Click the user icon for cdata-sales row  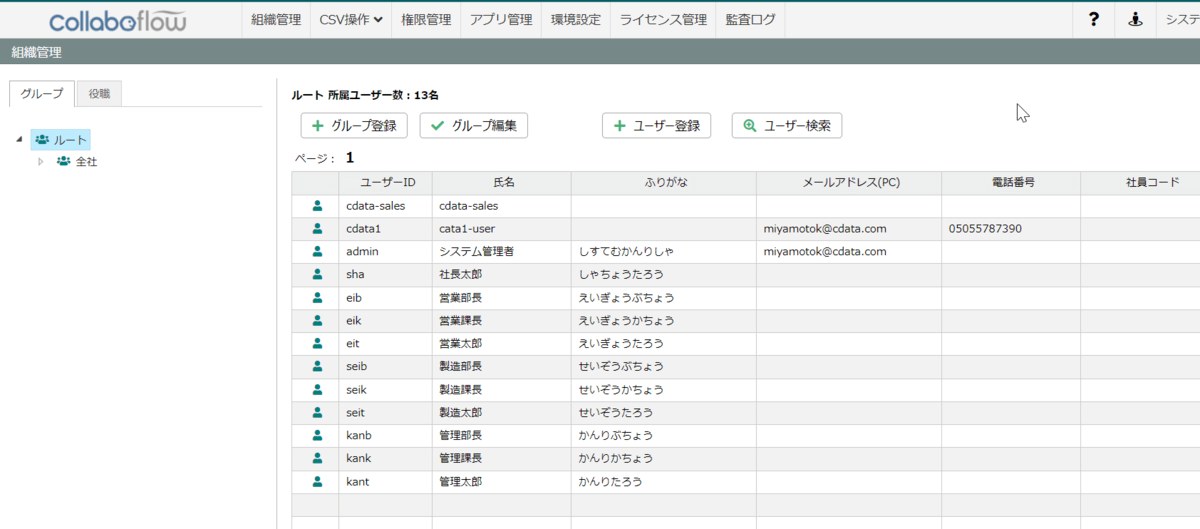click(x=317, y=206)
